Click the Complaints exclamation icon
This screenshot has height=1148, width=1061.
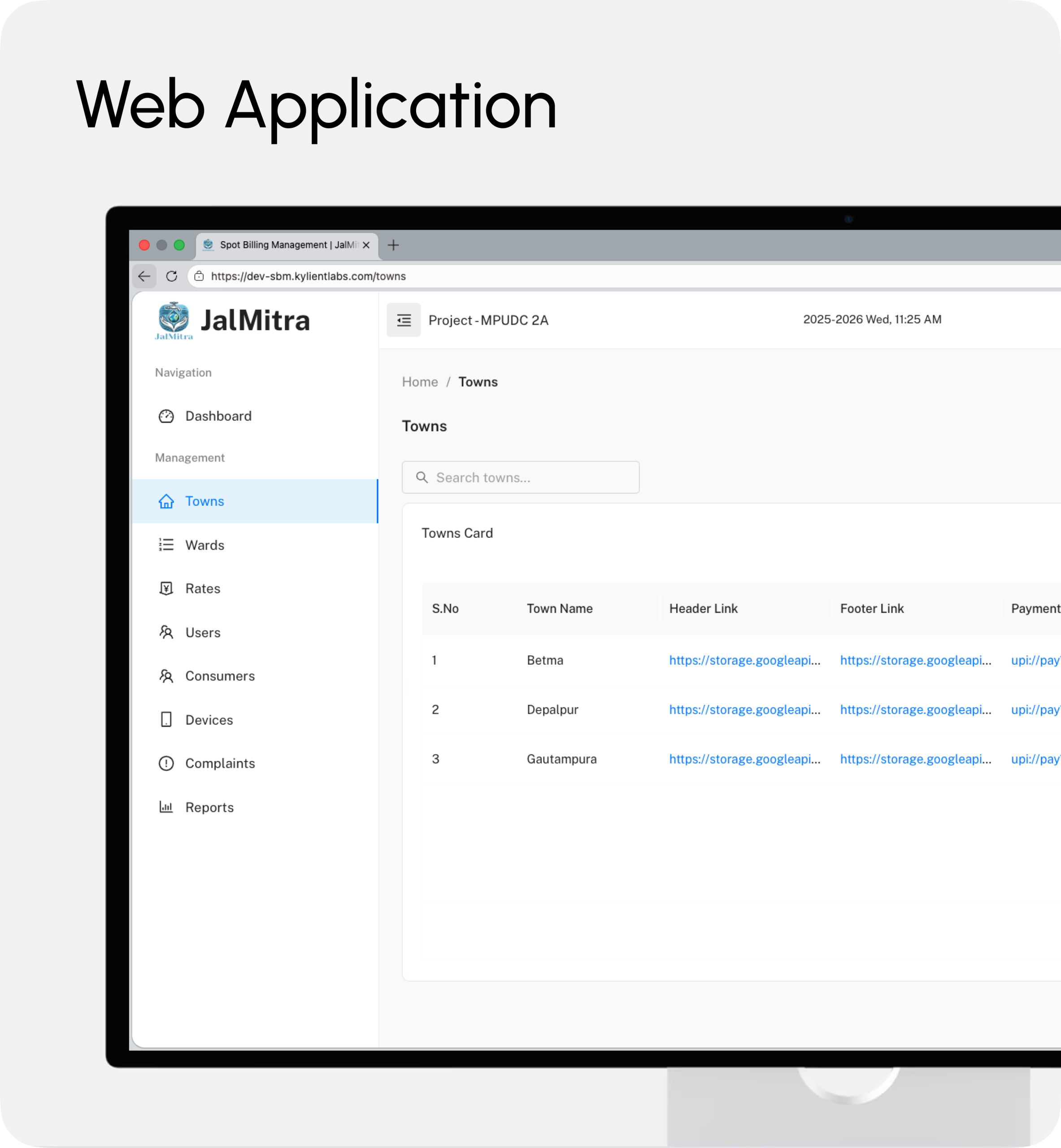point(166,763)
